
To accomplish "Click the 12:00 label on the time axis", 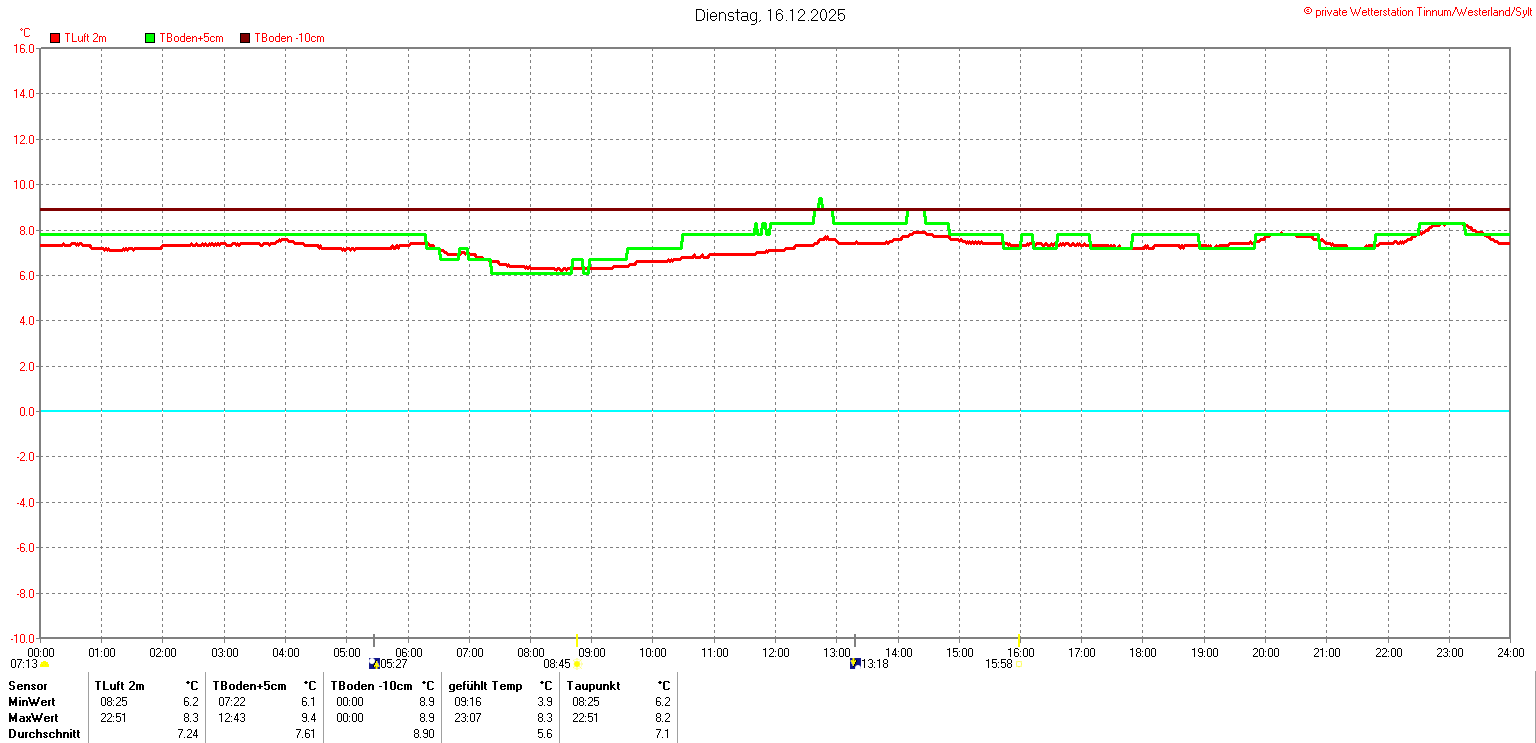I will pos(775,653).
